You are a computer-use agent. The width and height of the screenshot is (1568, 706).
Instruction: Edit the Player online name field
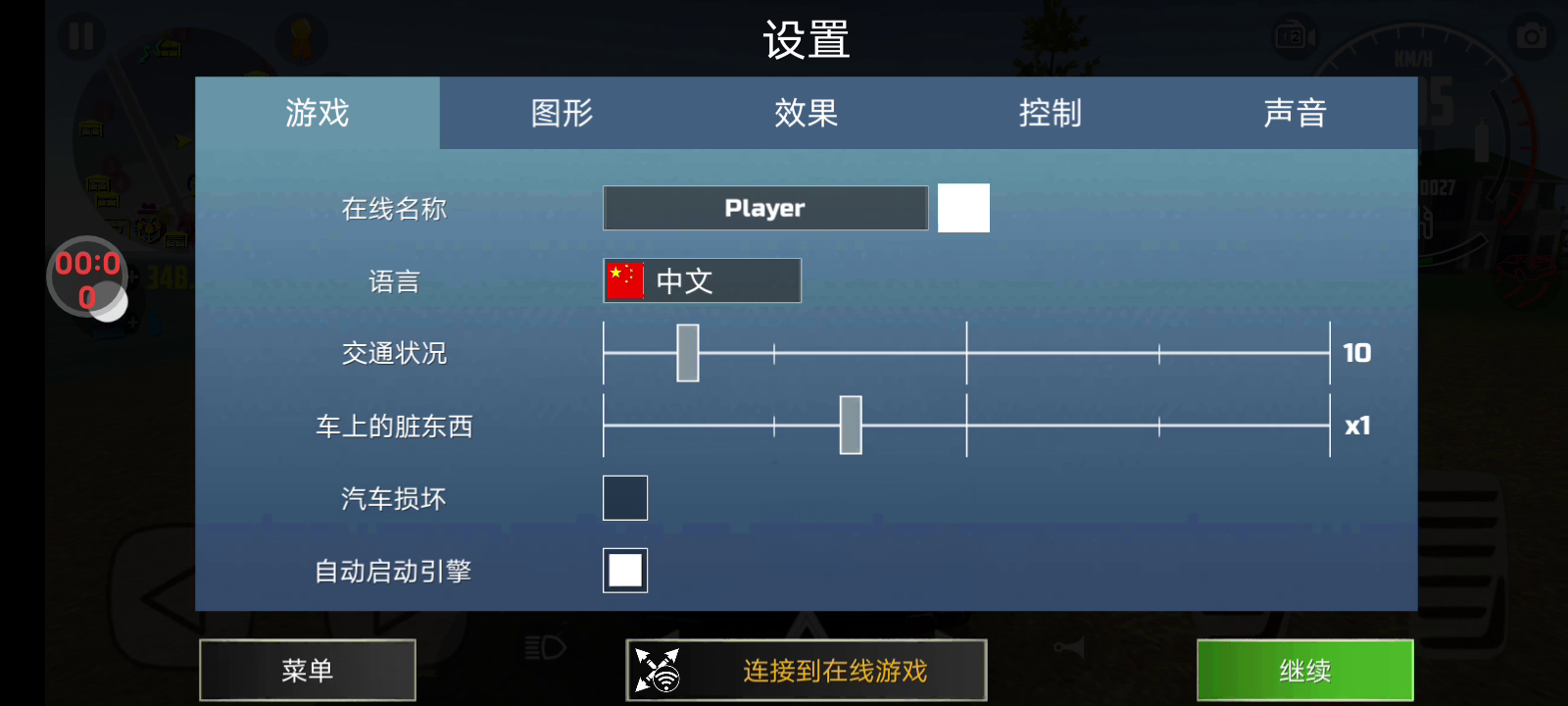(765, 208)
